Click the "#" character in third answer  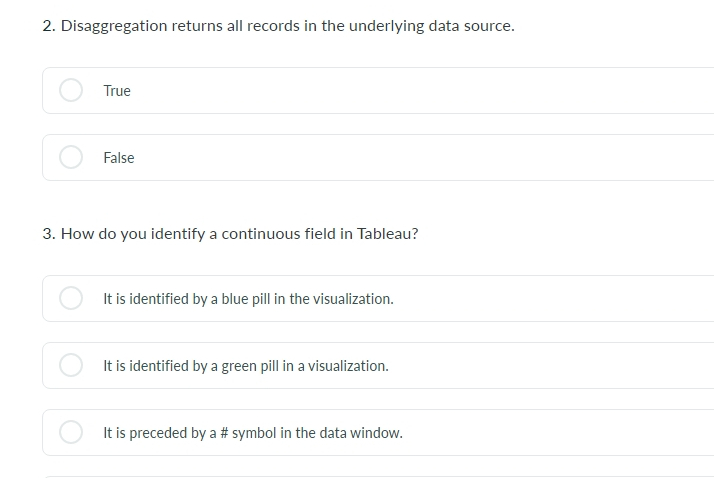coord(224,432)
